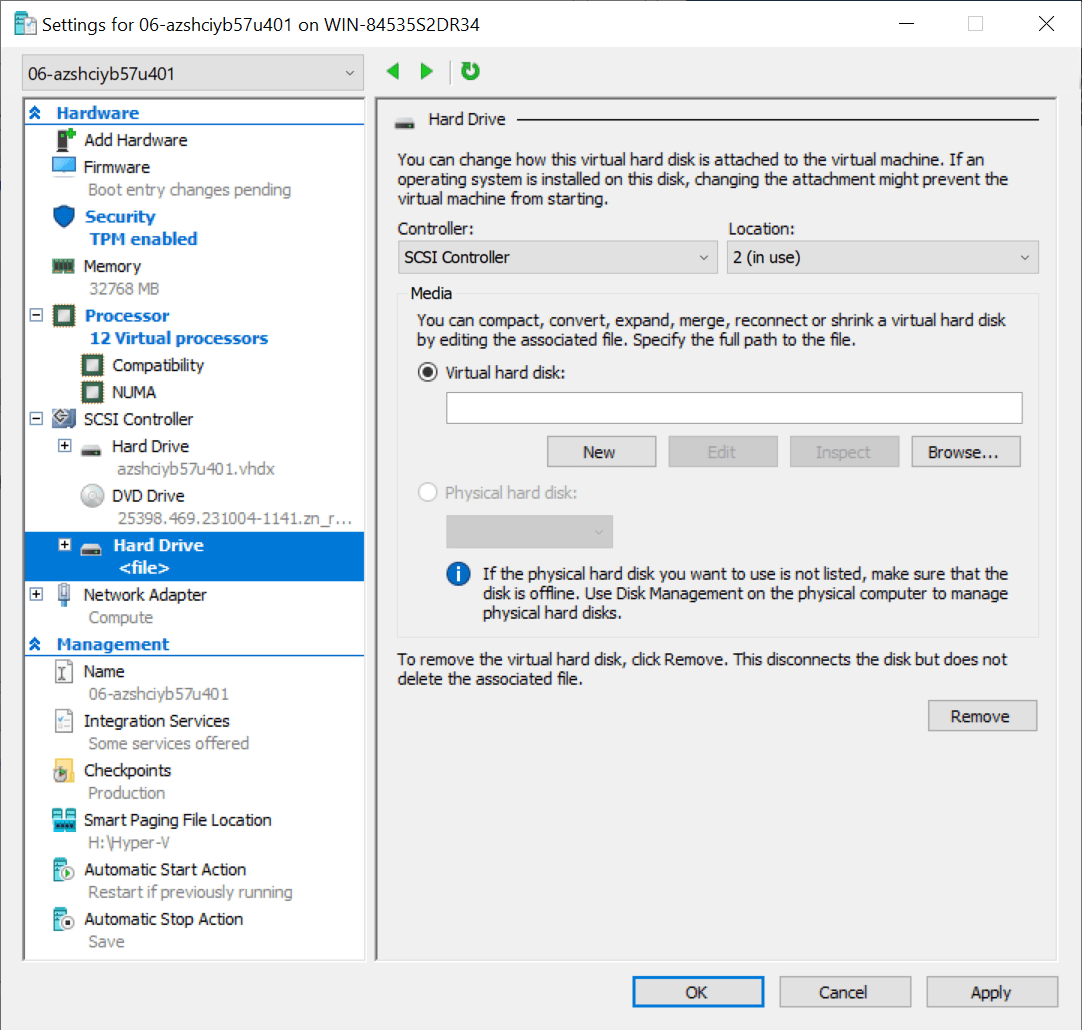Click the green forward arrow icon
The image size is (1082, 1030).
pyautogui.click(x=426, y=71)
